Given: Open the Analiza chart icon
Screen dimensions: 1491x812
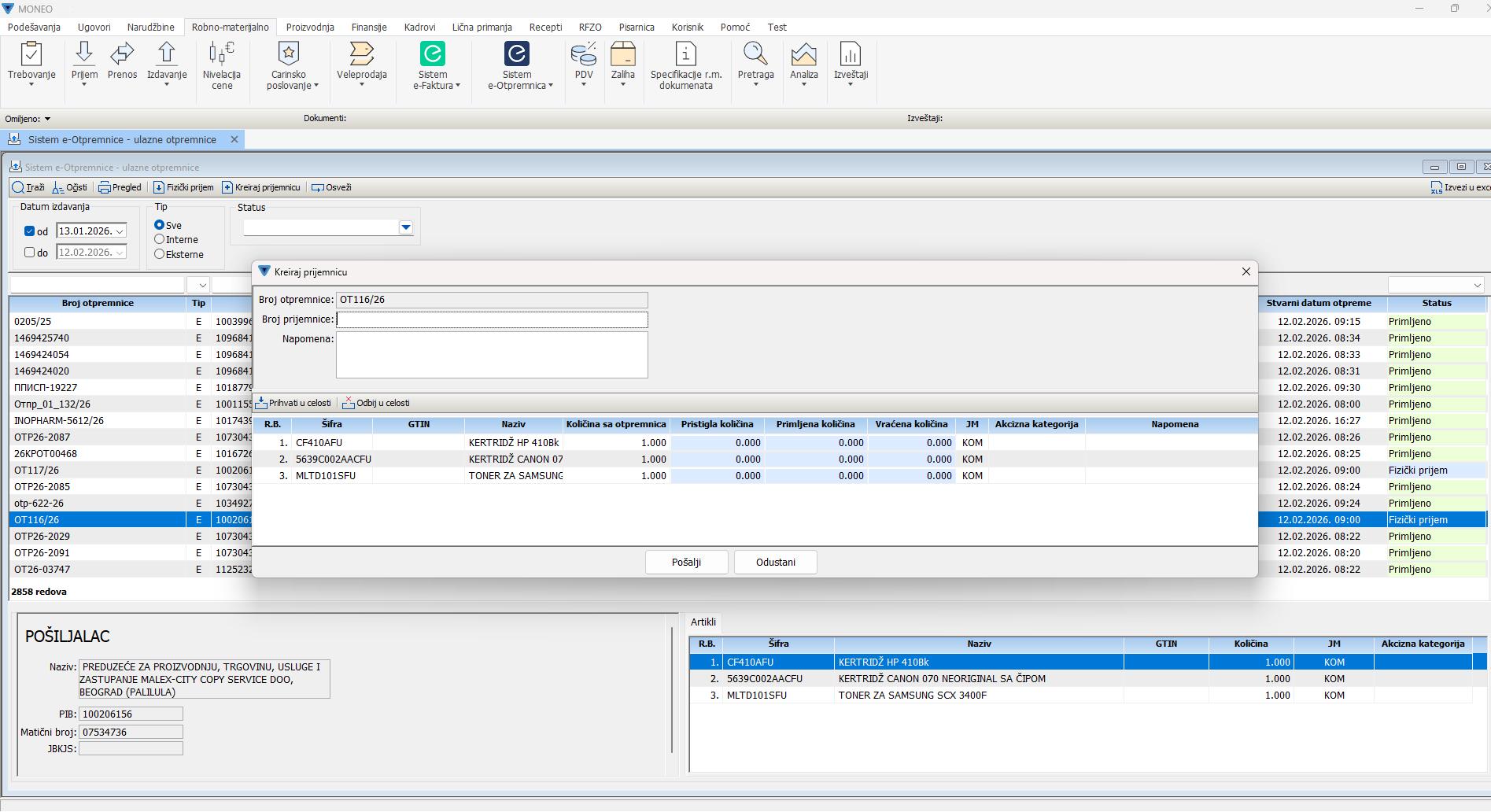Looking at the screenshot, I should [x=803, y=55].
